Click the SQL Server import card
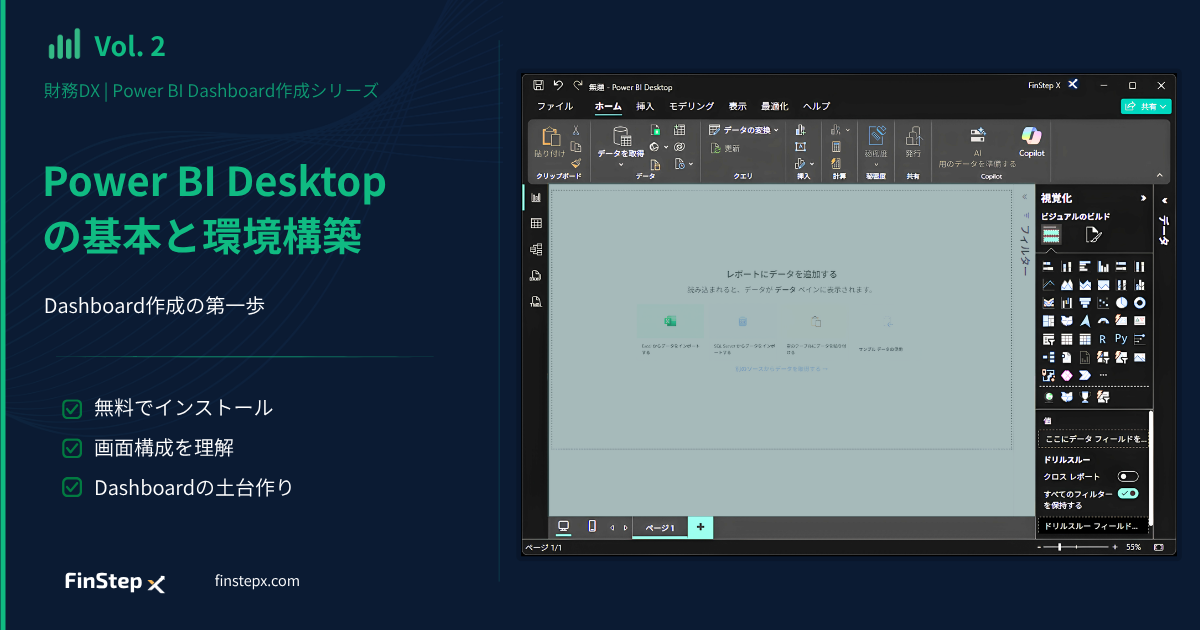This screenshot has height=630, width=1200. (x=742, y=332)
